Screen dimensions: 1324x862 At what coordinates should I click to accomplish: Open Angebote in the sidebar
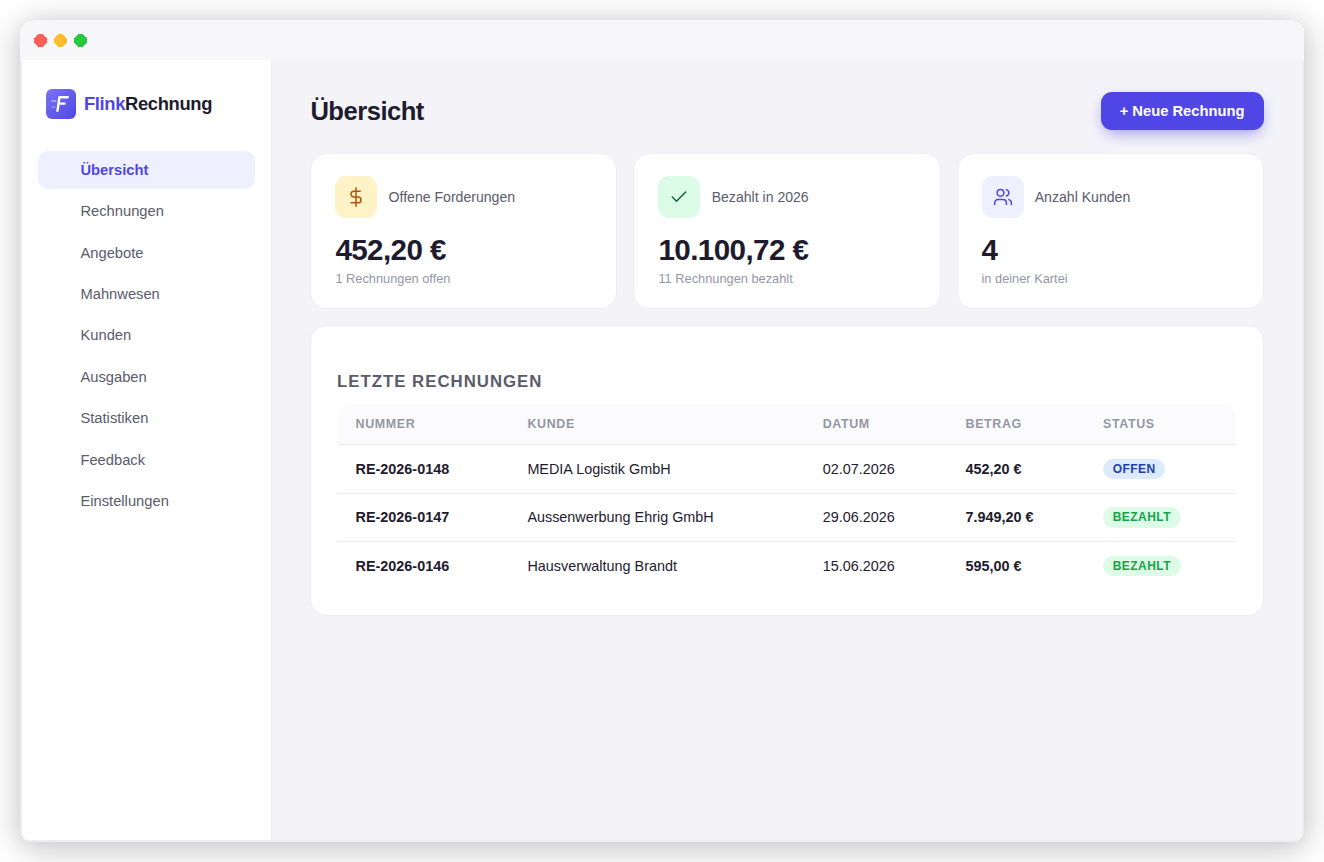tap(146, 253)
